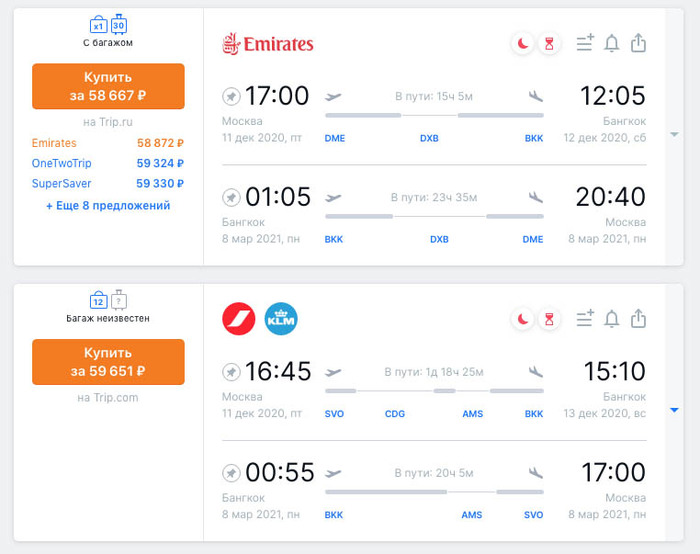Viewport: 700px width, 554px height.
Task: Click bell icon on Emirates ticket
Action: (x=612, y=43)
